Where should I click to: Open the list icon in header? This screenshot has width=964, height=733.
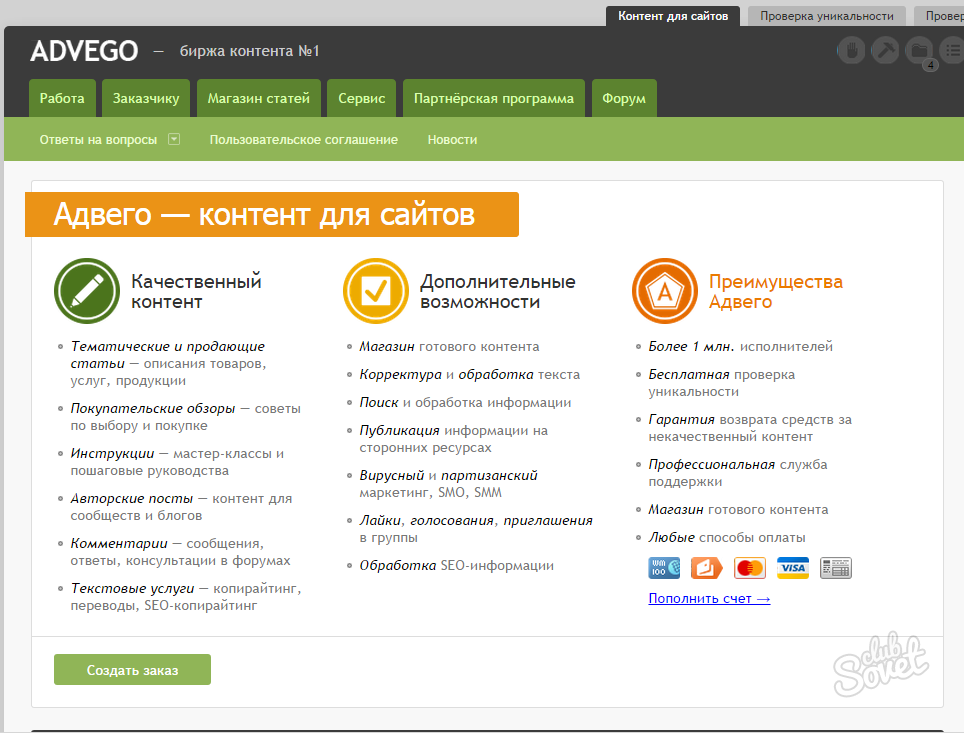(x=952, y=50)
